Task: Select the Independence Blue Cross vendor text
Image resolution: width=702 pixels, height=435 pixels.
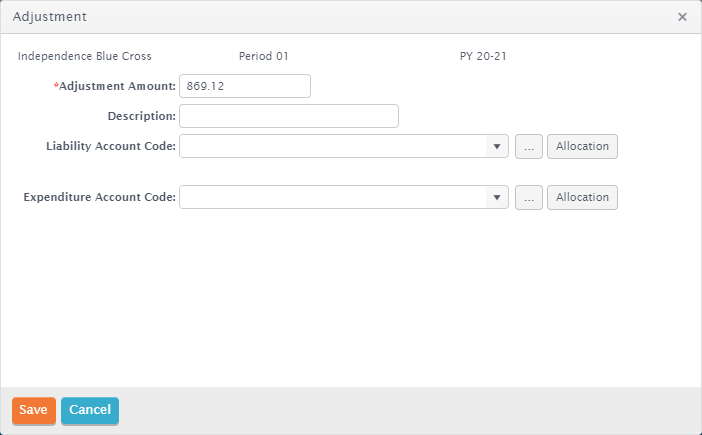Action: coord(85,56)
